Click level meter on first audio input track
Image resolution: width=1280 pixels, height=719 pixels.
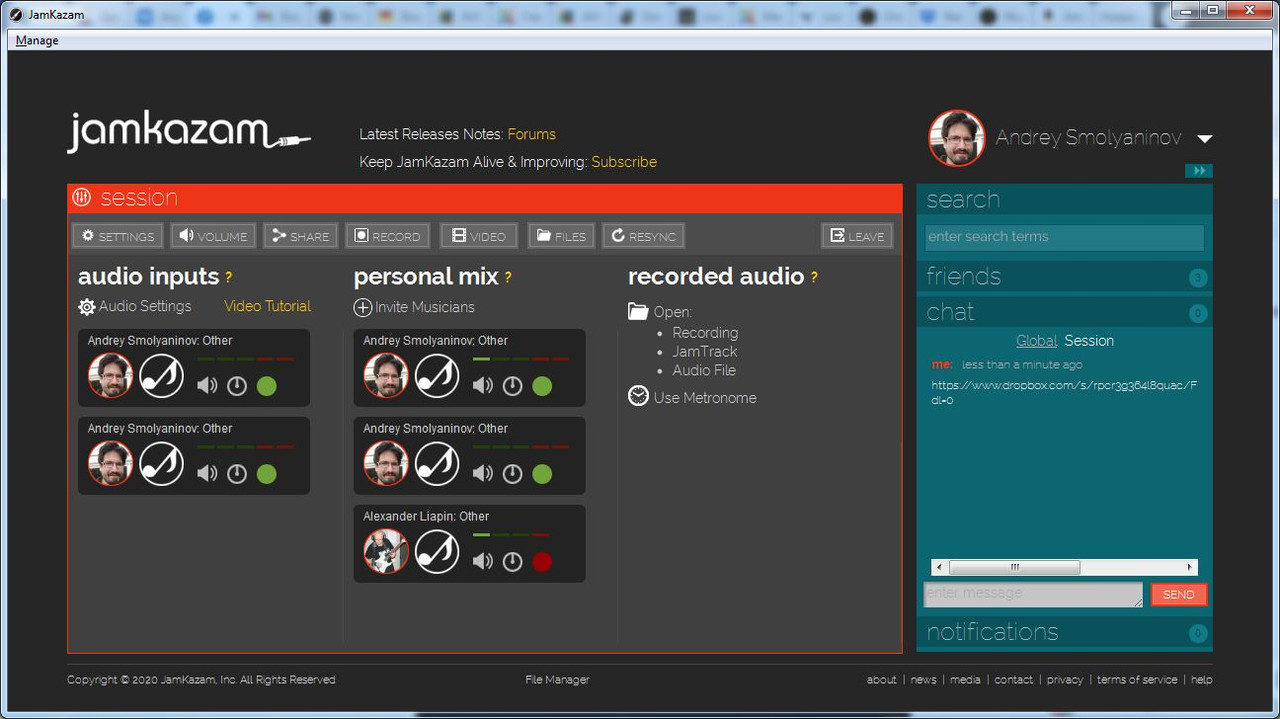(x=245, y=359)
